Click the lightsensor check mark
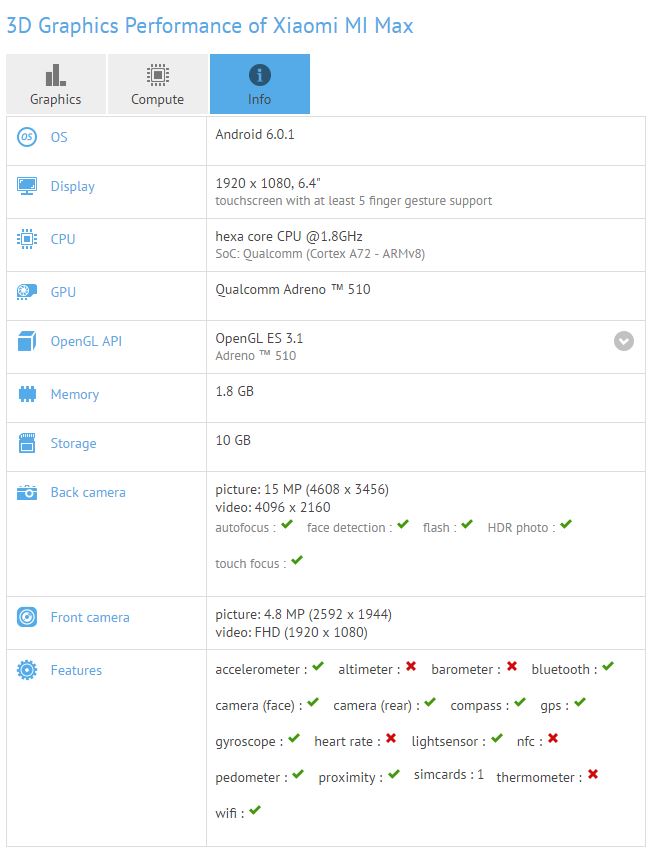The image size is (652, 852). click(497, 738)
